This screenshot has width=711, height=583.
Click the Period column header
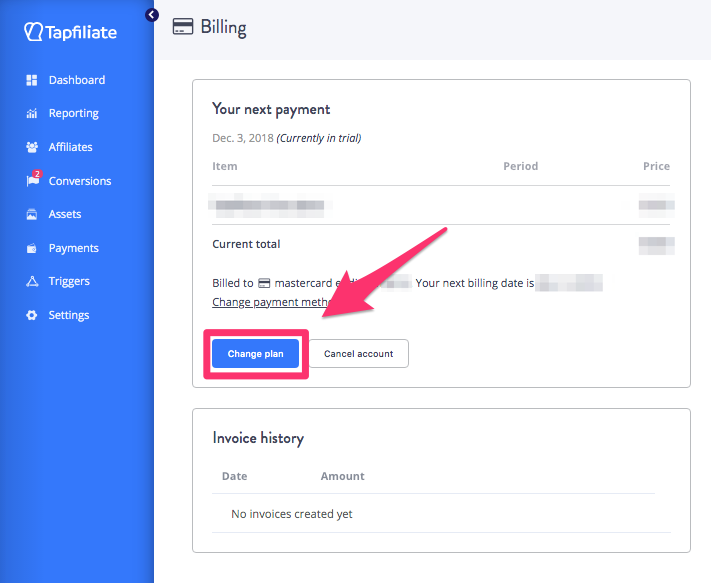point(521,166)
